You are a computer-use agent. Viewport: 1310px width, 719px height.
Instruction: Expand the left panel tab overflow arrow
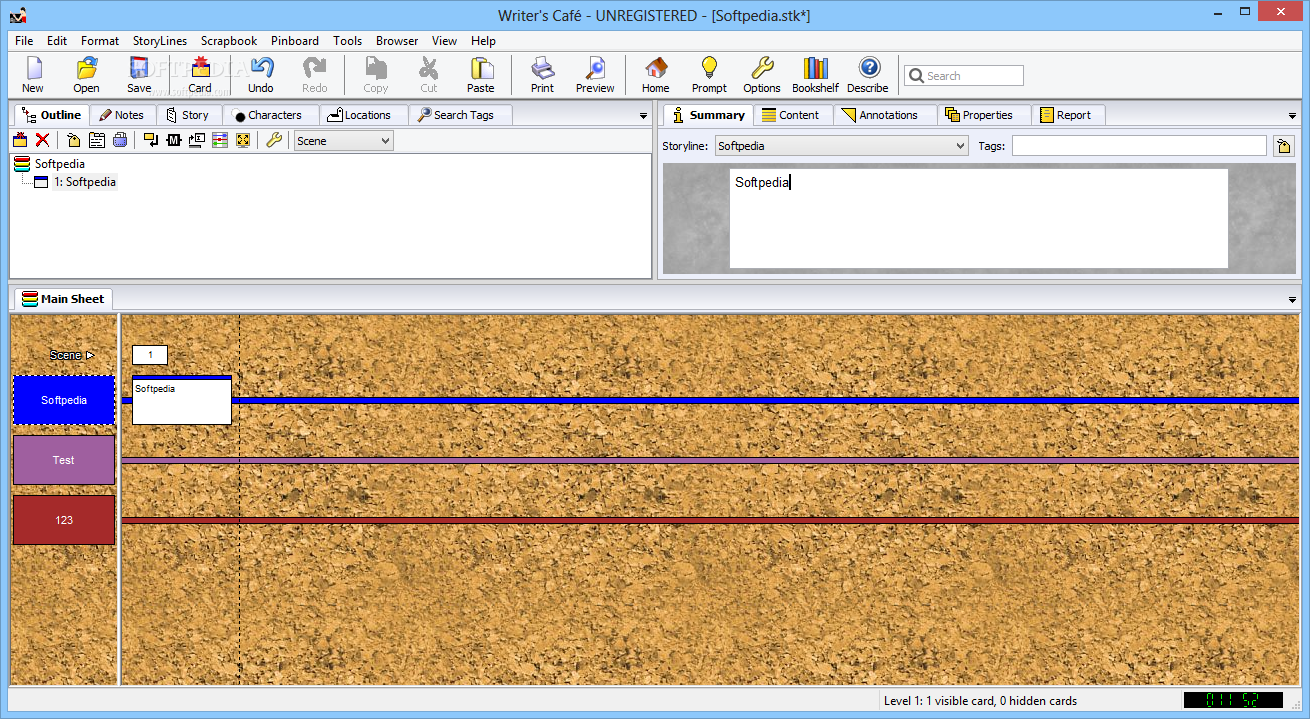click(644, 116)
